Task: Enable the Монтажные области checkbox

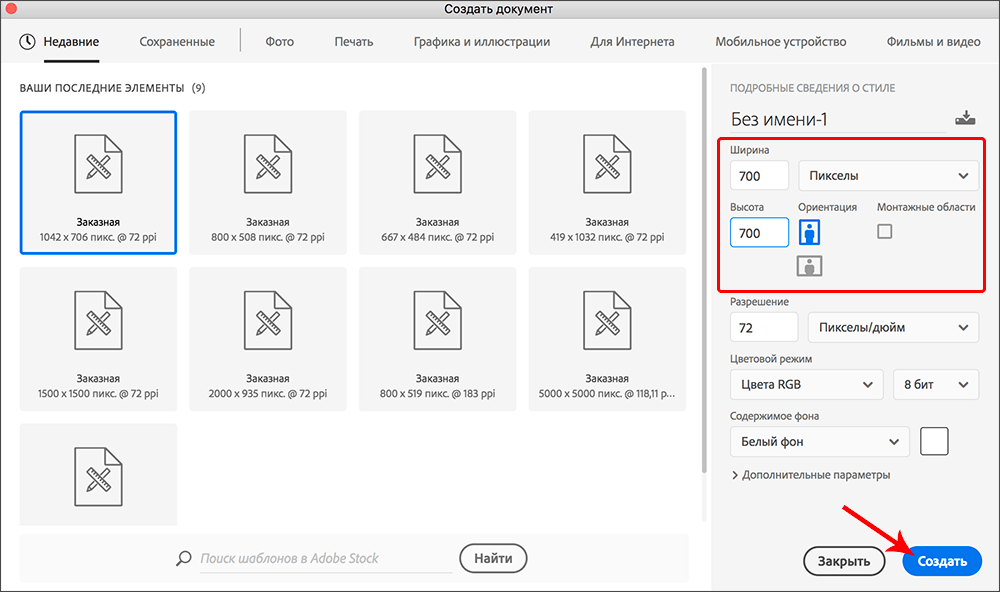Action: (884, 231)
